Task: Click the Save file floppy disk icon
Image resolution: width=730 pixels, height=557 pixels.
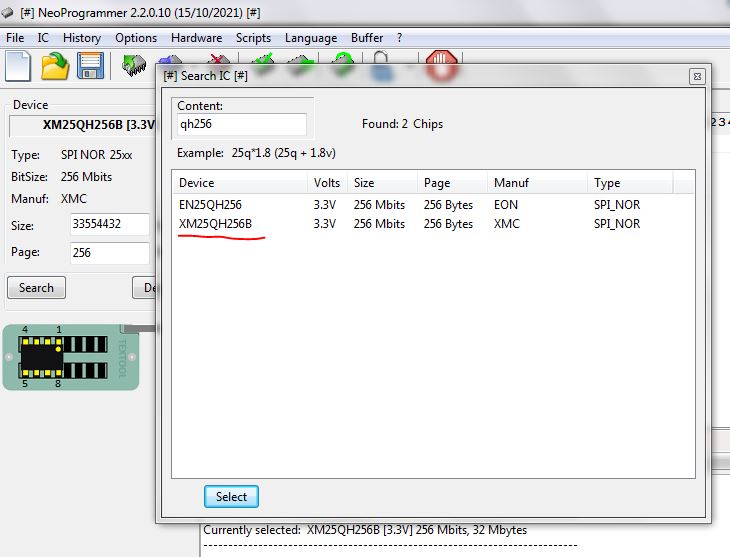Action: [91, 66]
